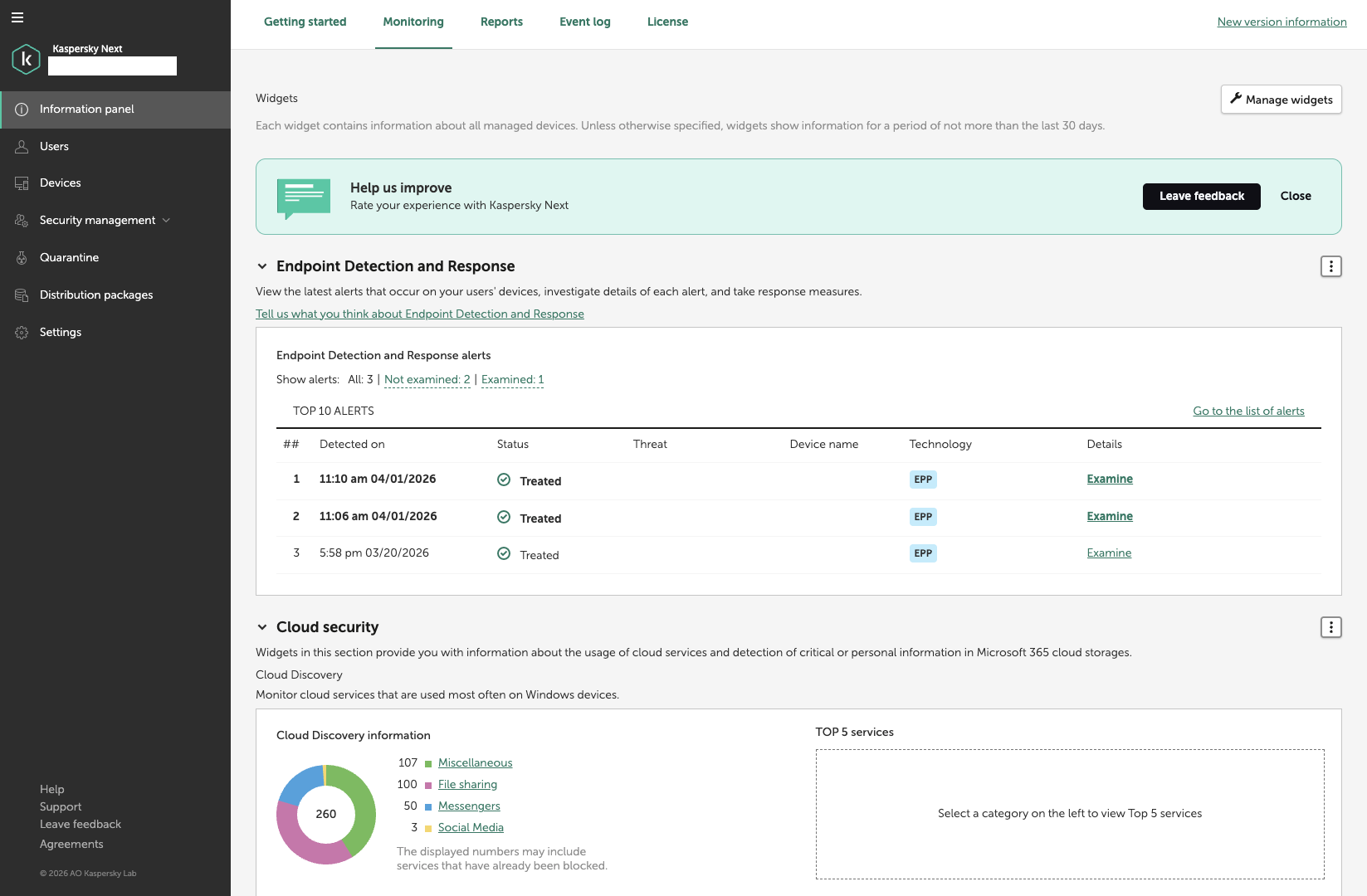Select the Monitoring tab
Viewport: 1367px width, 896px height.
[413, 22]
